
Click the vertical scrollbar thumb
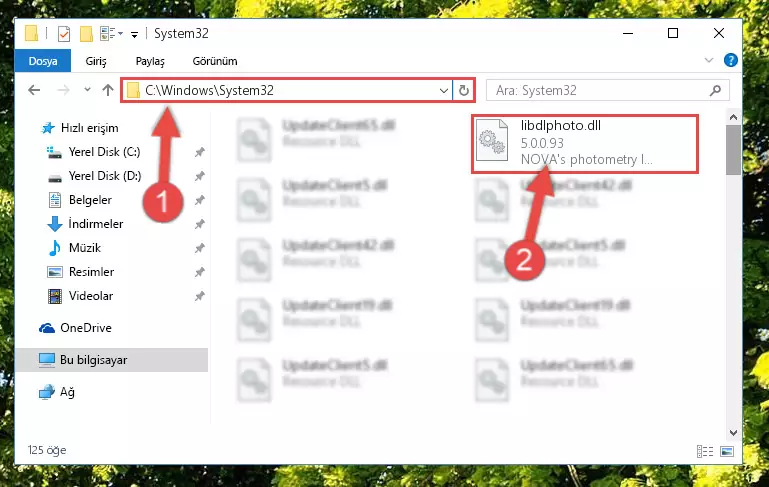[733, 150]
